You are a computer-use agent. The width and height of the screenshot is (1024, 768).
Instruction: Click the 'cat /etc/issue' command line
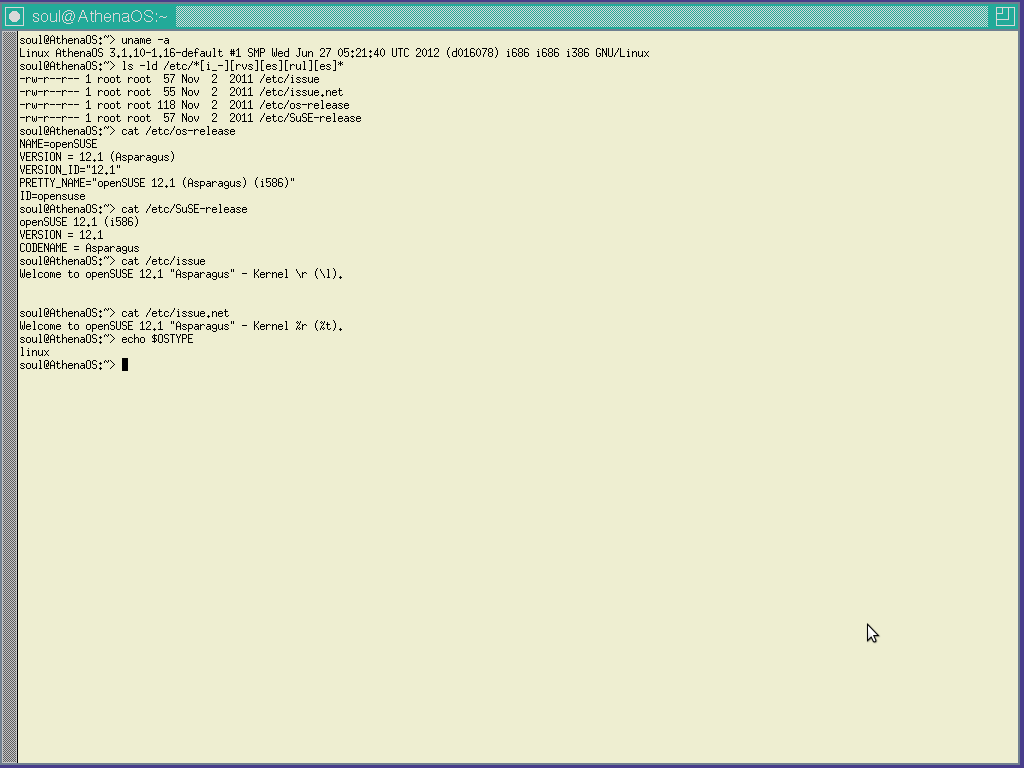pyautogui.click(x=112, y=261)
